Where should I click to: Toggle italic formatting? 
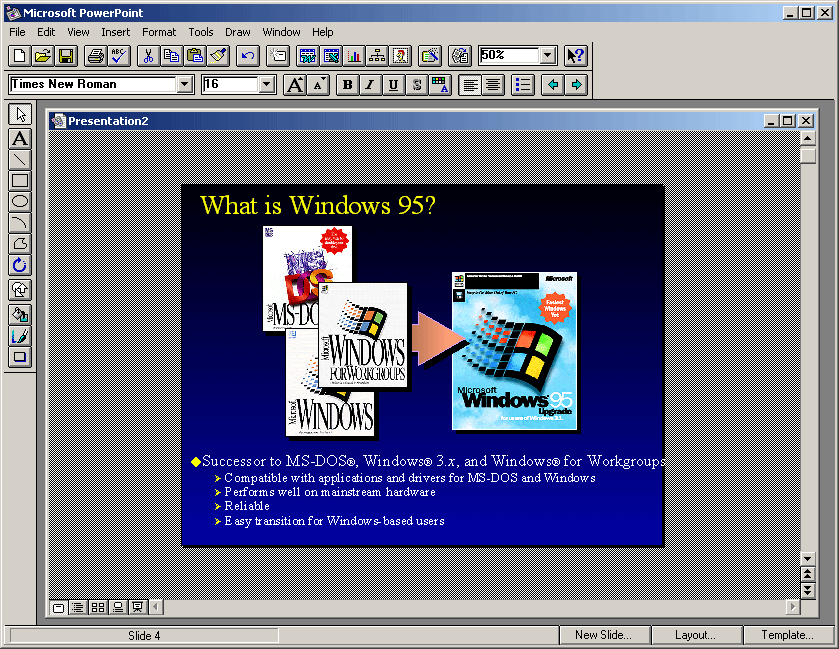[x=370, y=85]
